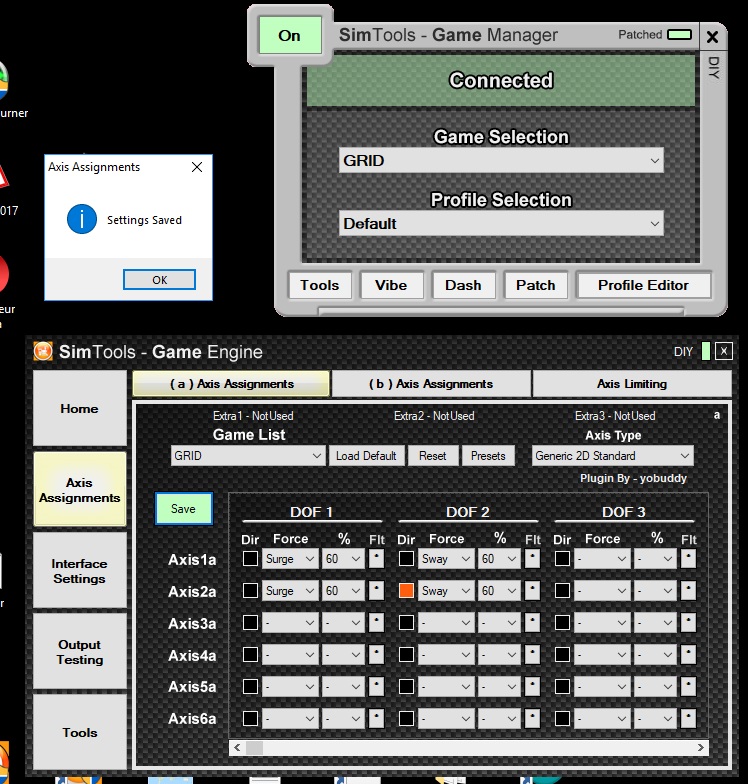748x784 pixels.
Task: Click Axis4a DOF 2 Flt filter box
Action: 532,654
